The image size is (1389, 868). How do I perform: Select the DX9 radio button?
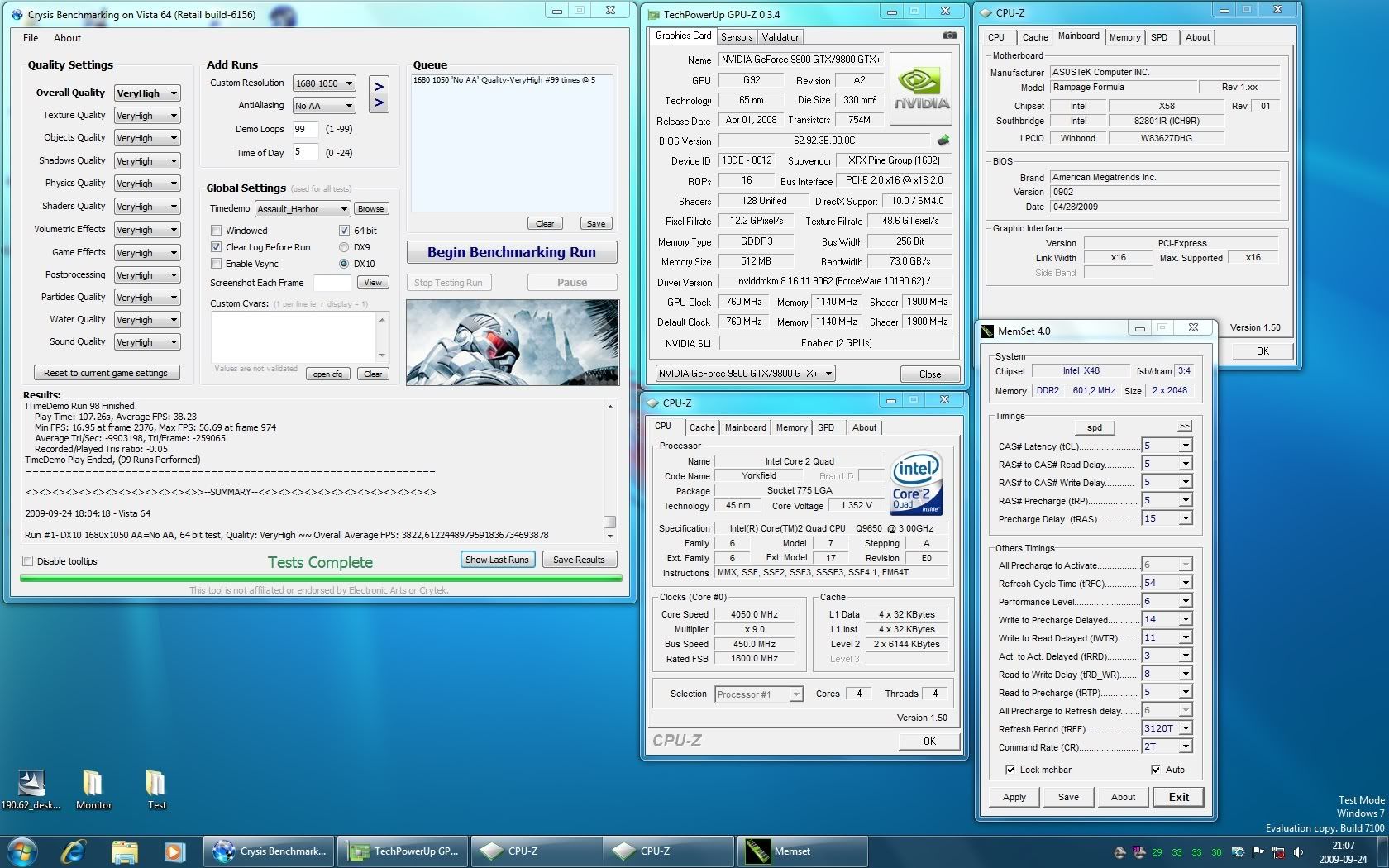[344, 247]
